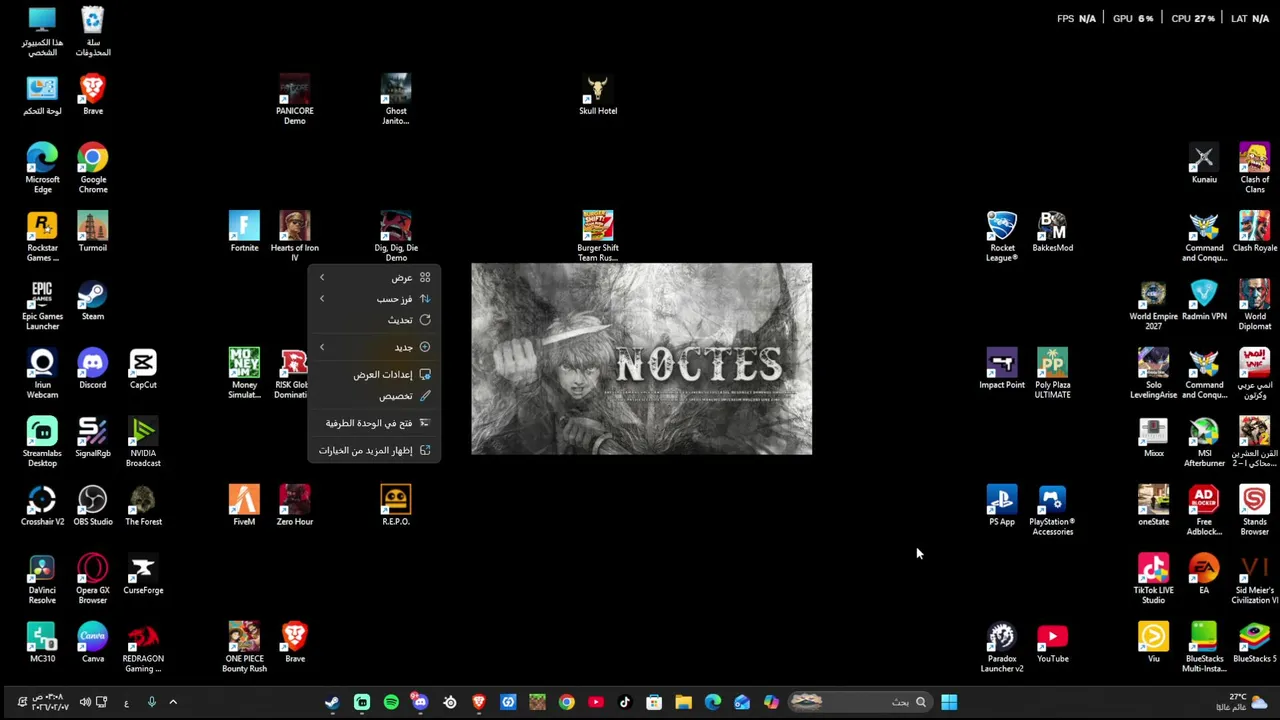Select the Hearts of Iron IV icon
The image size is (1280, 720).
pyautogui.click(x=295, y=236)
